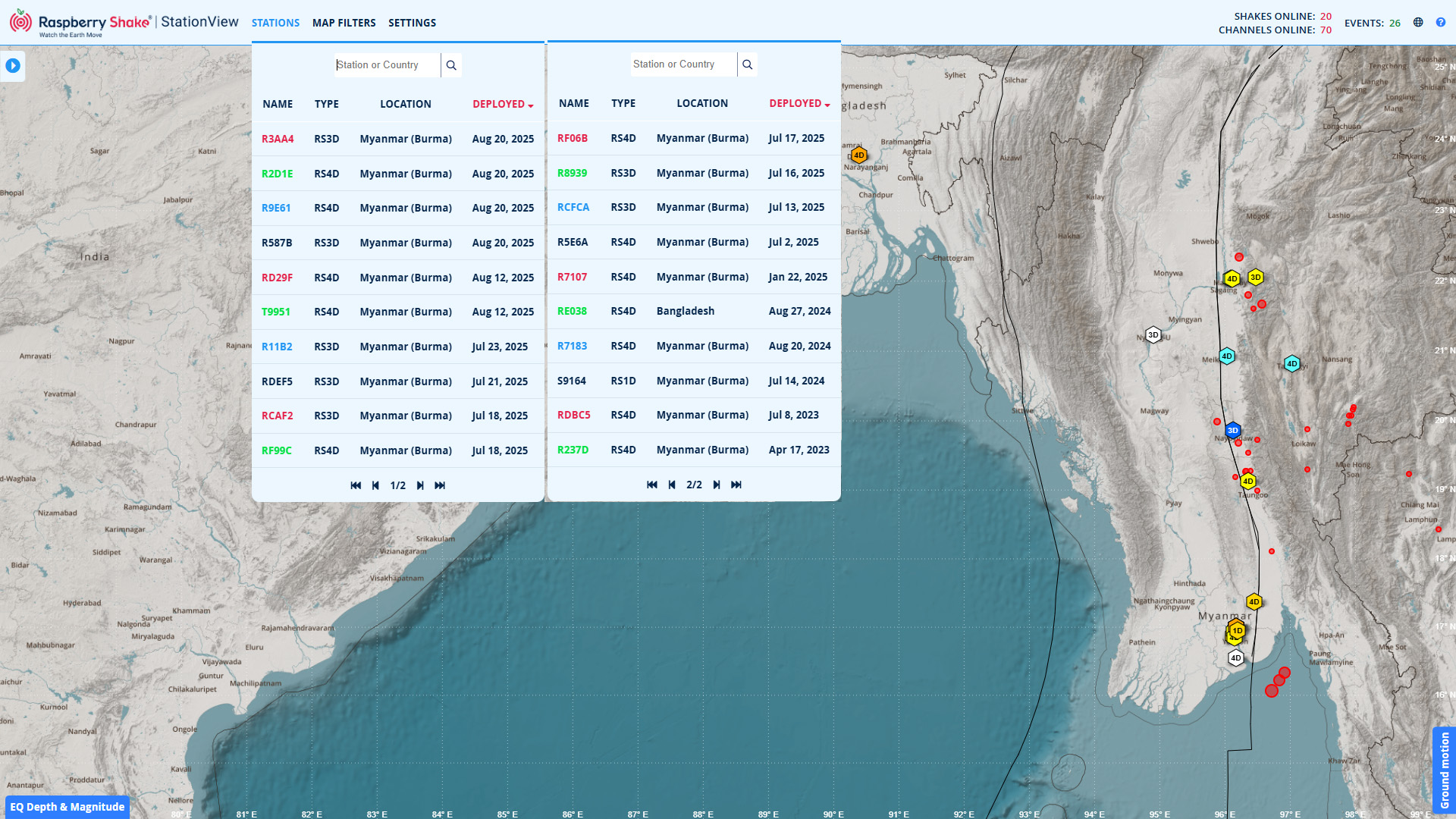This screenshot has height=819, width=1456.
Task: Click the Raspberry Shake logo
Action: pos(80,23)
